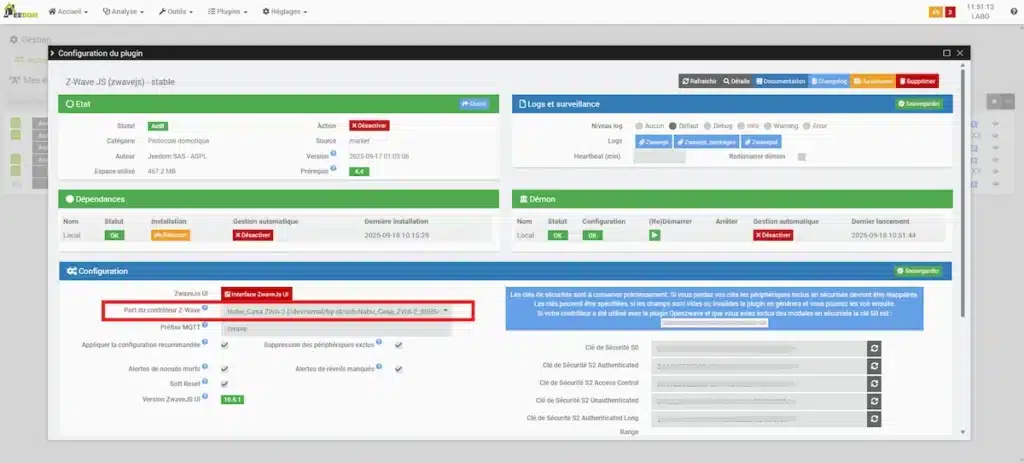Select the Aucun log level
Viewport: 1024px width, 463px height.
pyautogui.click(x=639, y=125)
